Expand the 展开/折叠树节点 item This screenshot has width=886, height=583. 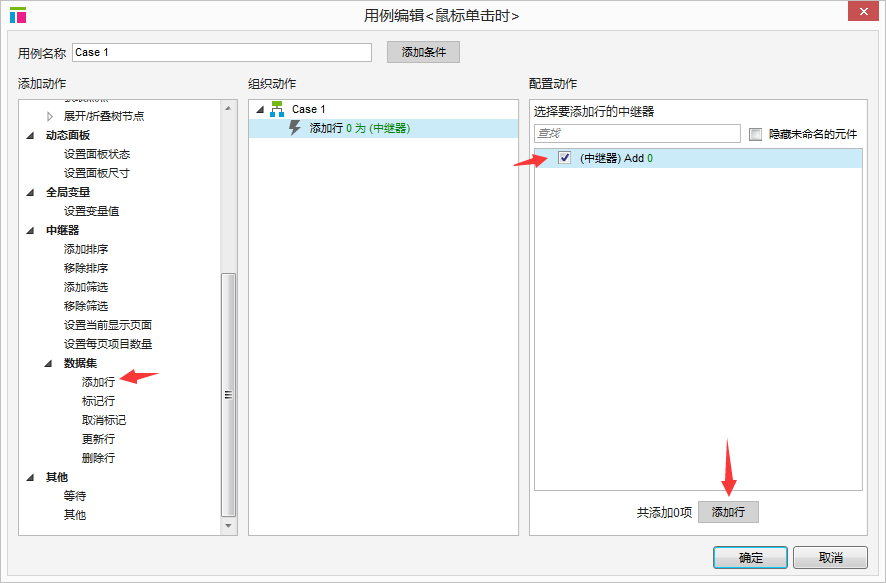point(50,116)
